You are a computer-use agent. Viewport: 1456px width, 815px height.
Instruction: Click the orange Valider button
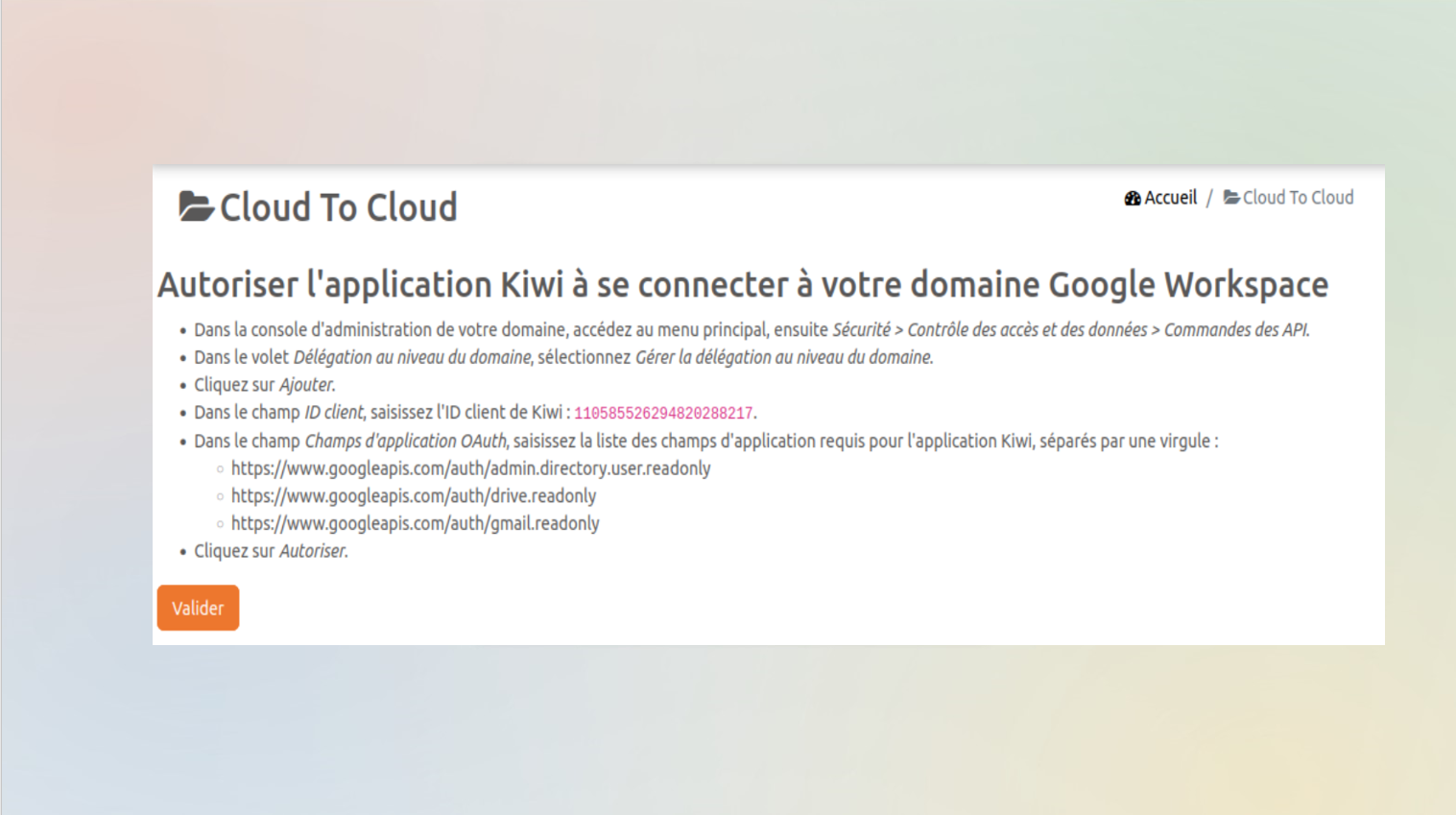pos(198,608)
